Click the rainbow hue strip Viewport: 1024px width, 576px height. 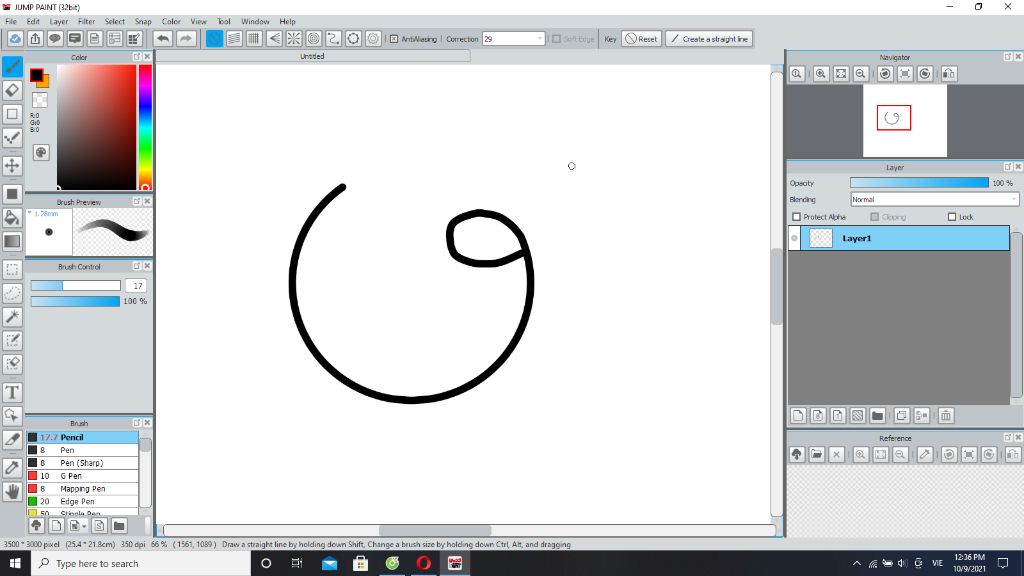[145, 127]
